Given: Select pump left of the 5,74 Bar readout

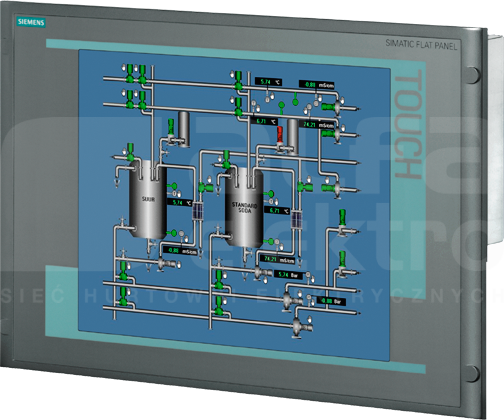Looking at the screenshot, I should click(x=263, y=273).
